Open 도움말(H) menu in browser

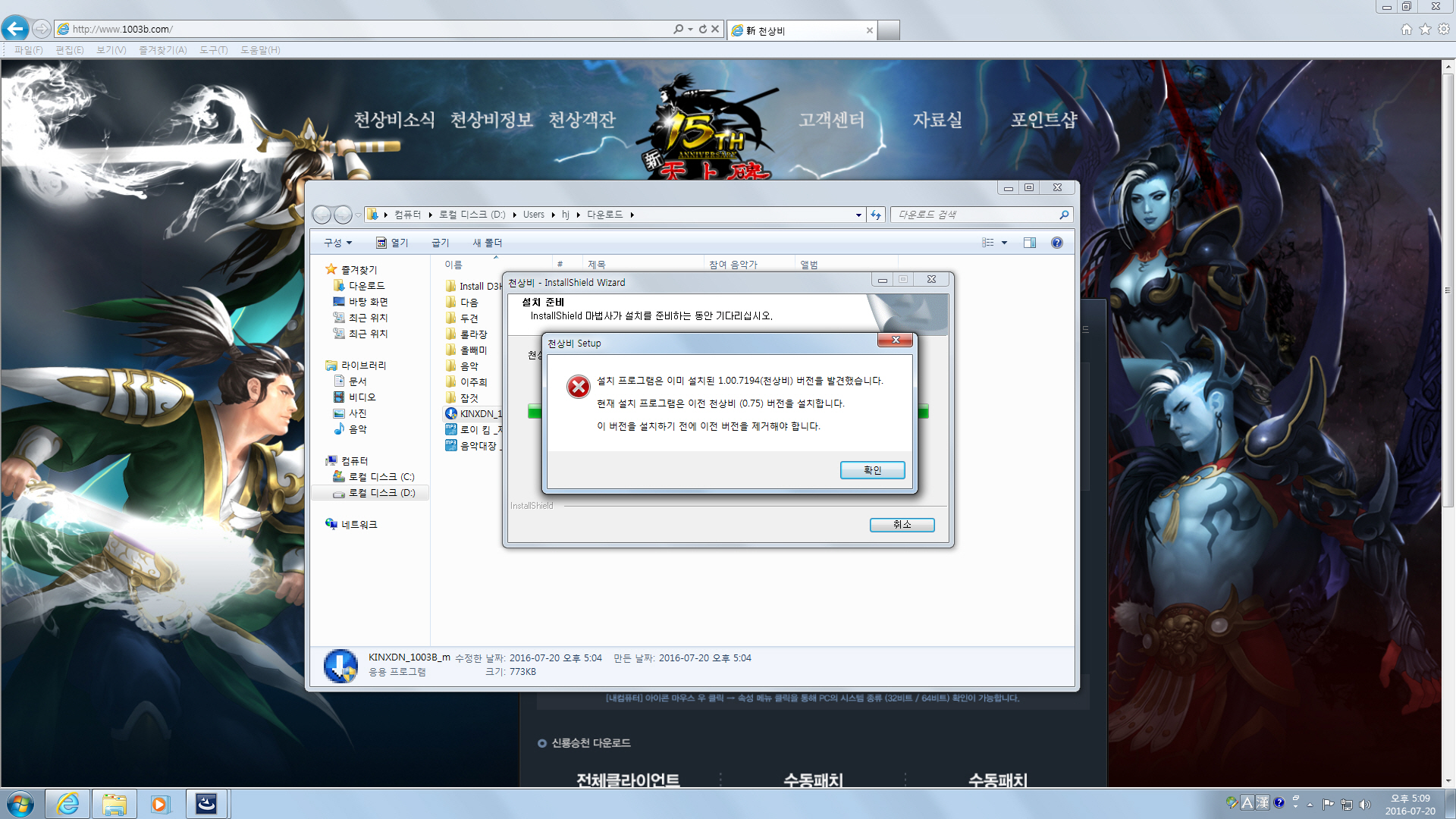click(x=260, y=50)
